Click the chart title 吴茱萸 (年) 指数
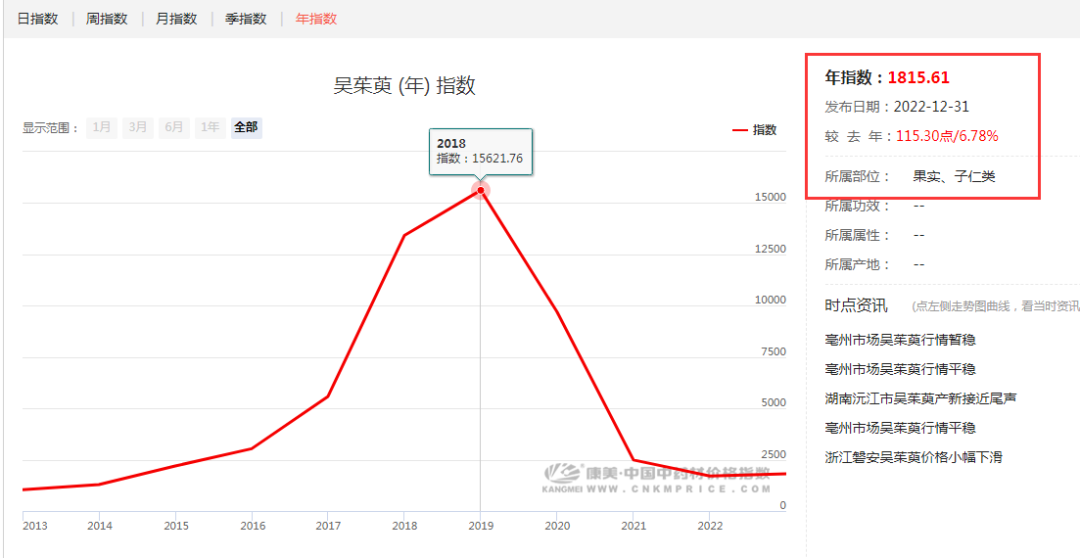 coord(404,85)
